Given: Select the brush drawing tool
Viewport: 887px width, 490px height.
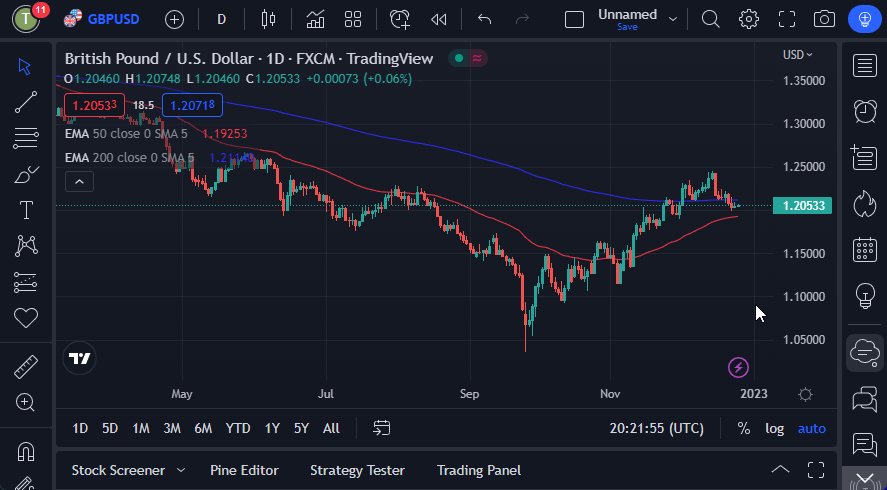Looking at the screenshot, I should [25, 174].
